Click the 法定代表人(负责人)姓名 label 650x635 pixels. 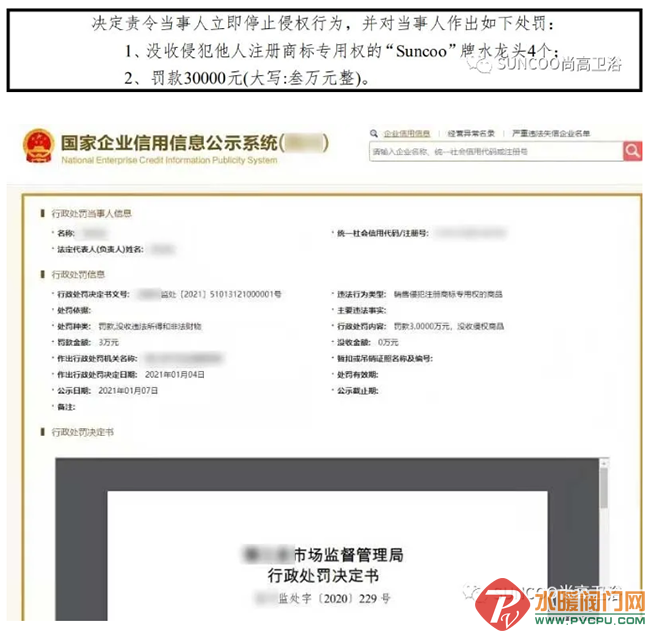[x=100, y=250]
